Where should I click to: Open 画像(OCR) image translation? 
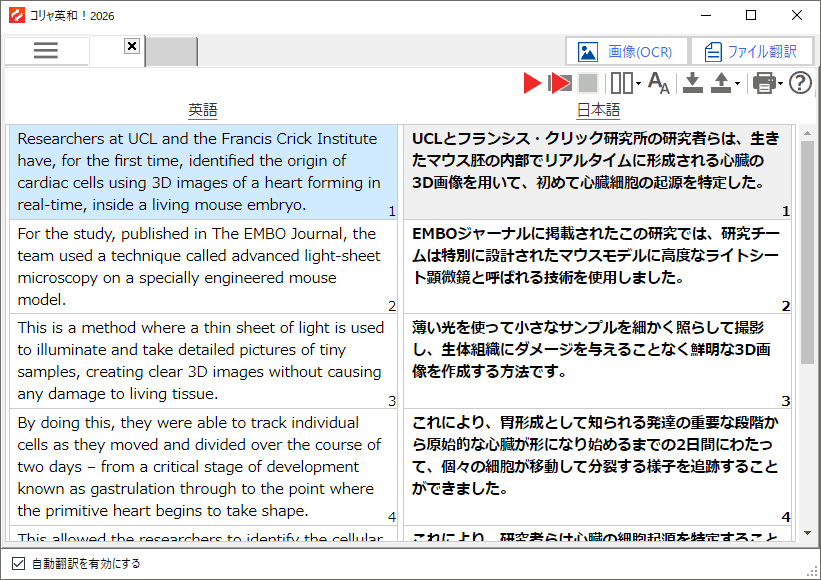(626, 52)
